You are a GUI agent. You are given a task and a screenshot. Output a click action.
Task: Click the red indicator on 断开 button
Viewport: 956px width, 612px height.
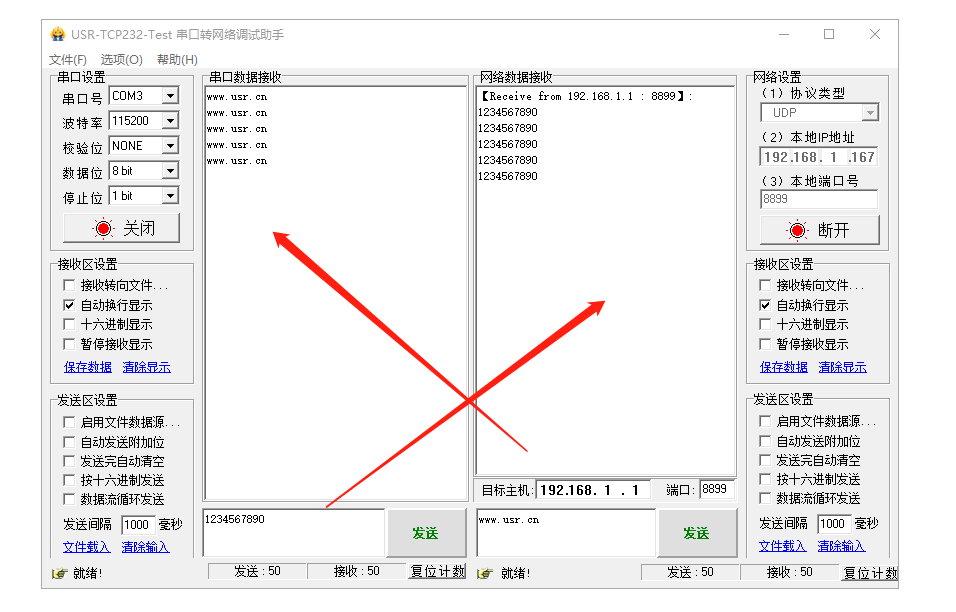coord(797,231)
